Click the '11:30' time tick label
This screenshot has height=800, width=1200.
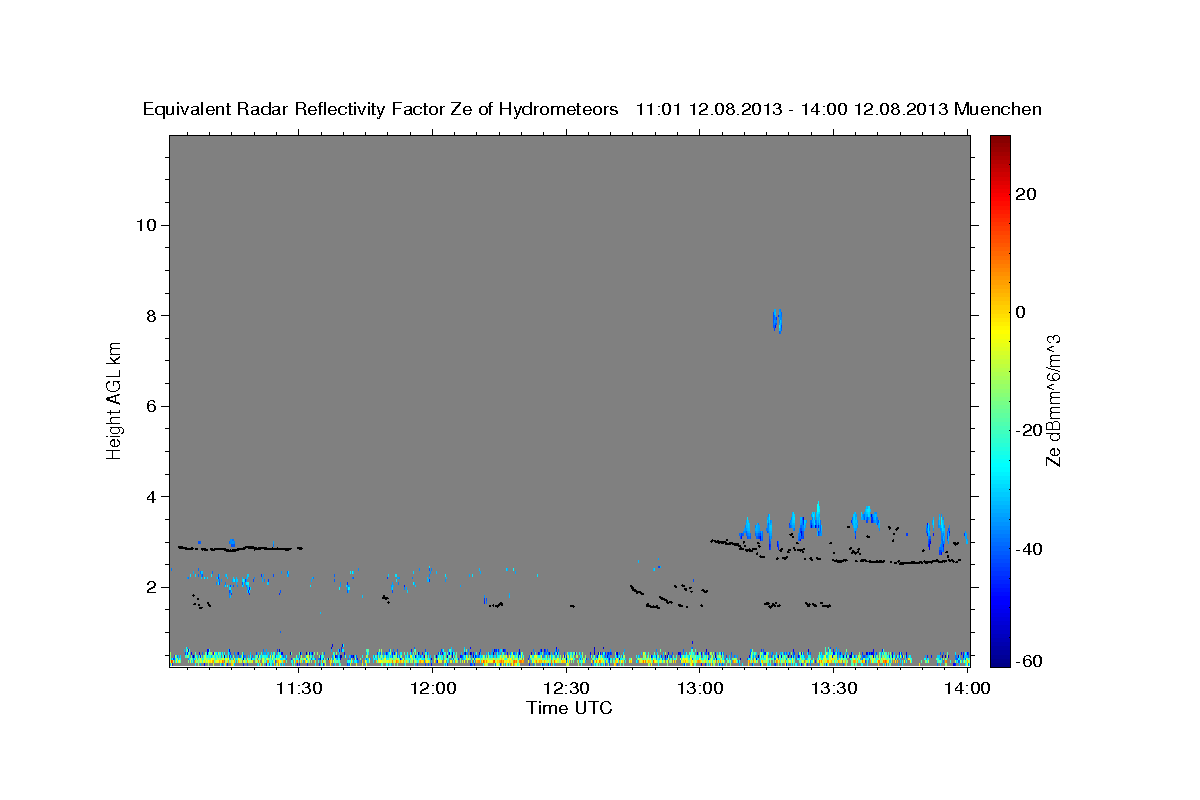[x=299, y=688]
